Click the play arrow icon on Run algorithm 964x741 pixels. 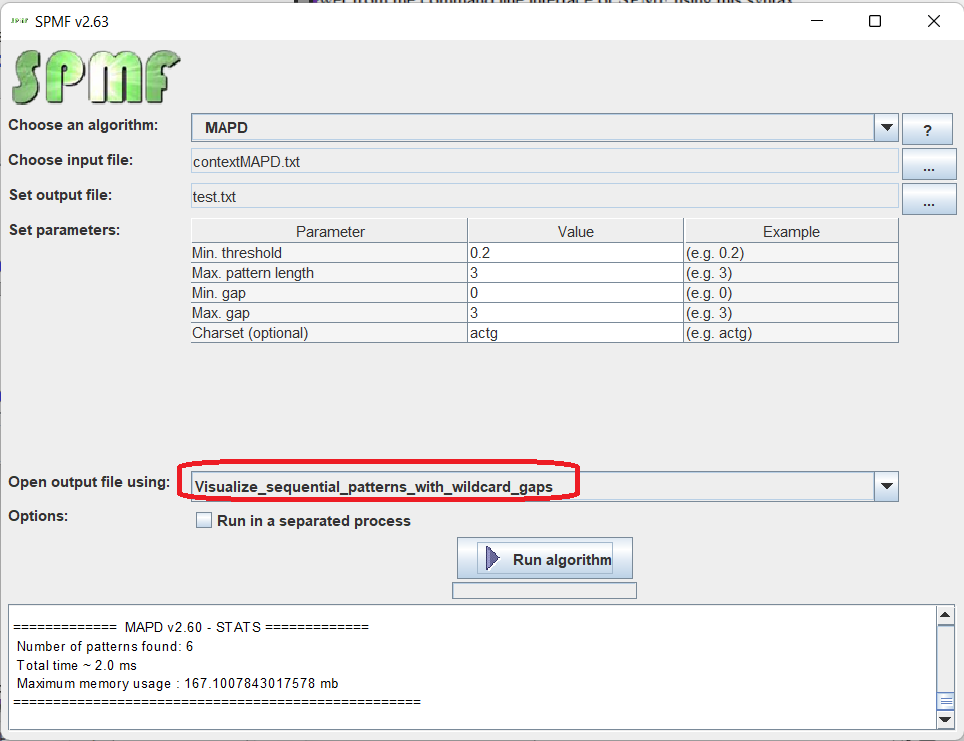pos(493,559)
